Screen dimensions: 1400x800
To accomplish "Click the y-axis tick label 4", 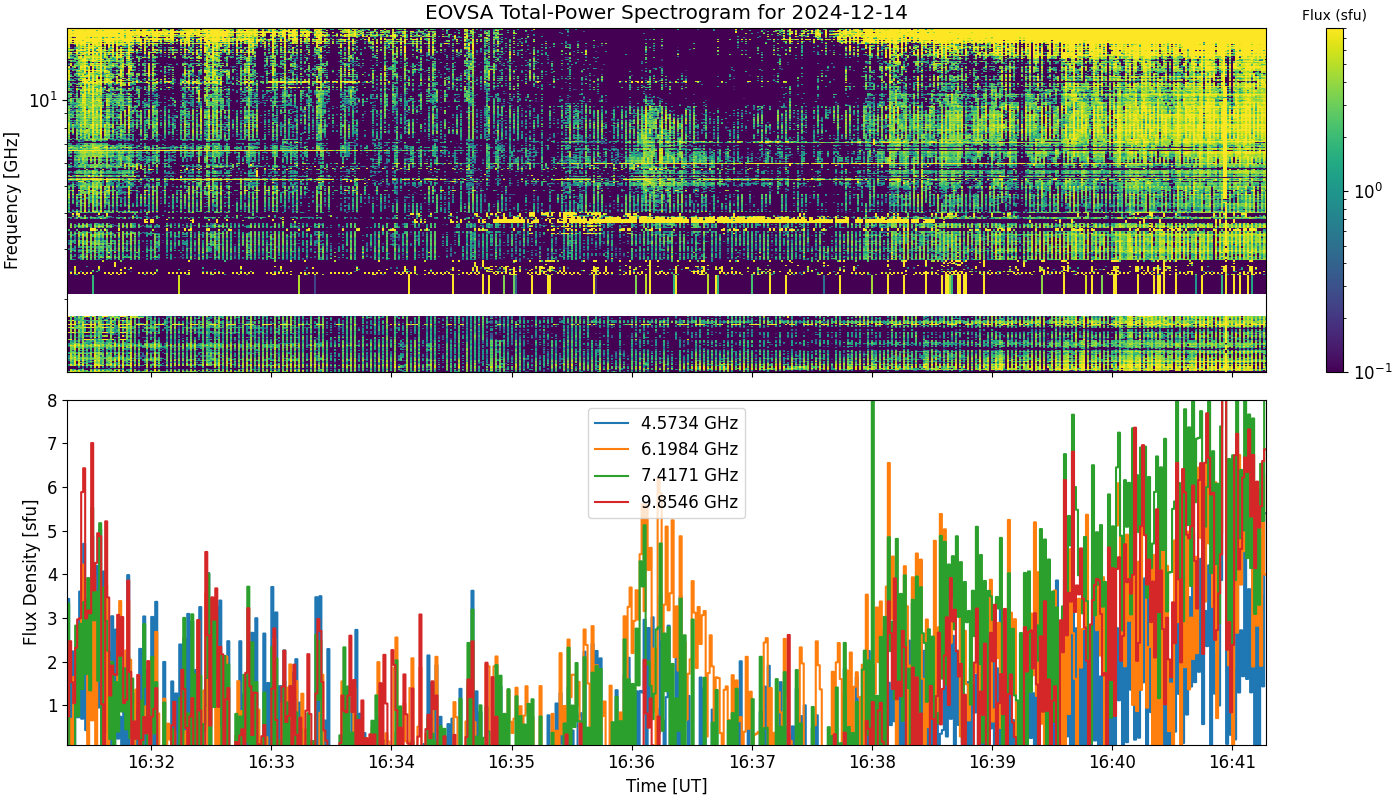I will 54,574.
